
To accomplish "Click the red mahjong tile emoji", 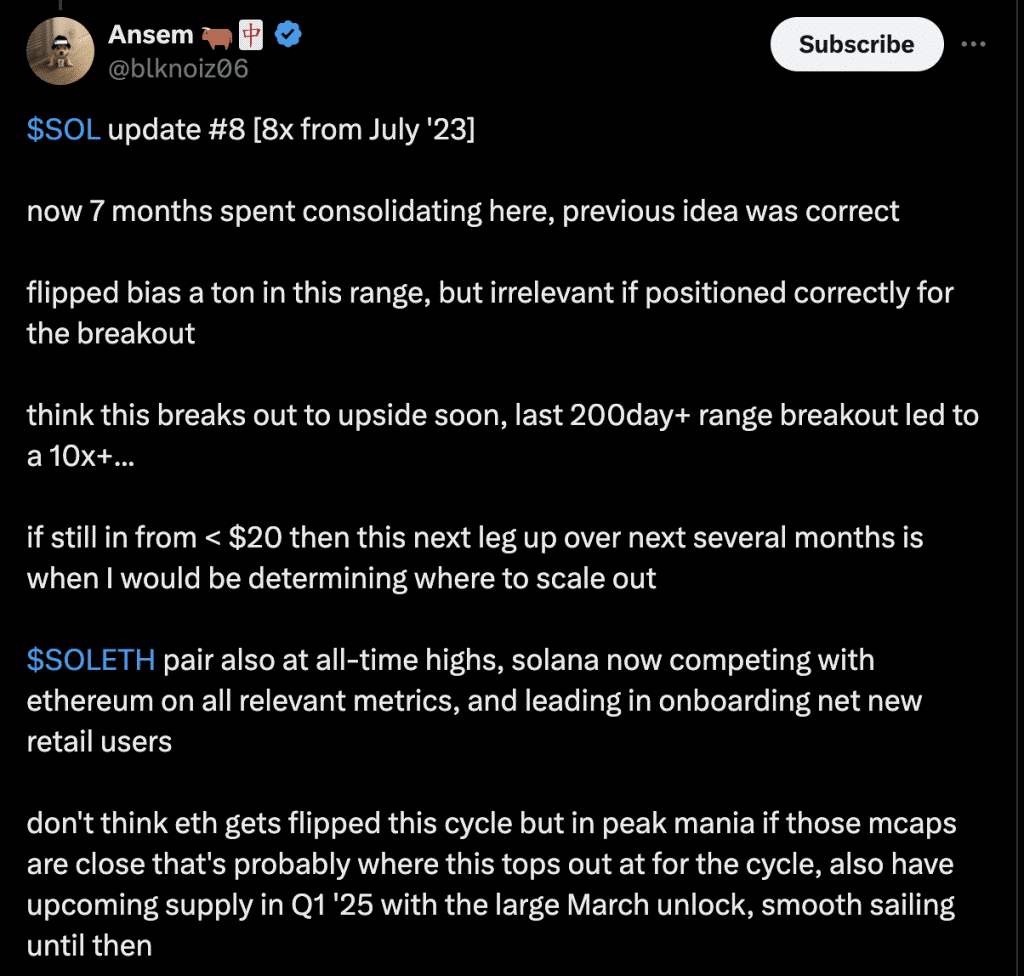I will 251,35.
